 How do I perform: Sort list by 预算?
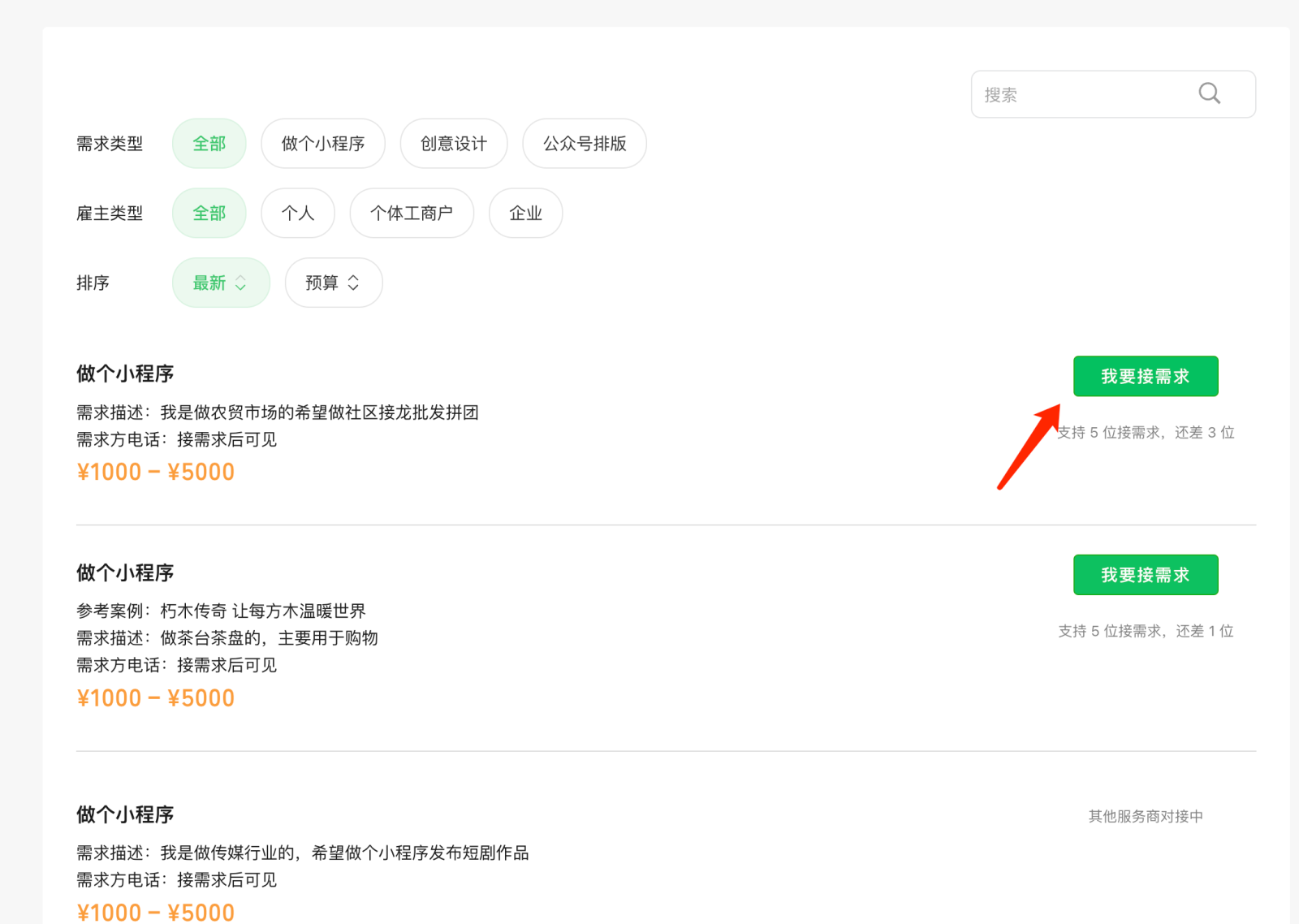(334, 283)
